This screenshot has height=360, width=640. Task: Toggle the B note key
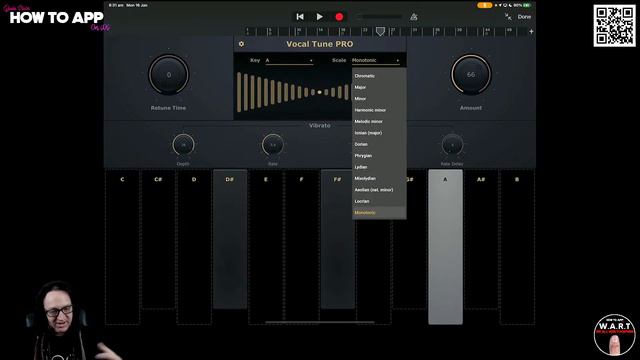(x=517, y=247)
